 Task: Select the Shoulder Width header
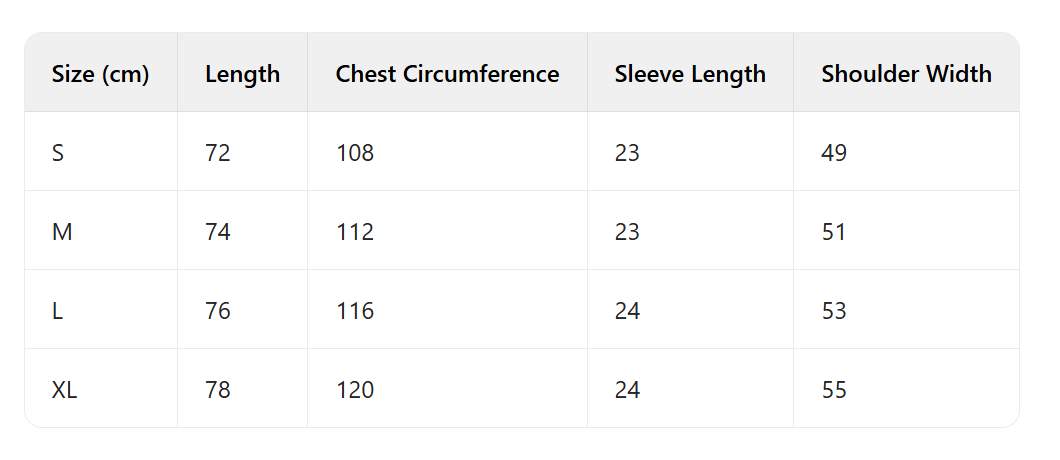coord(906,74)
